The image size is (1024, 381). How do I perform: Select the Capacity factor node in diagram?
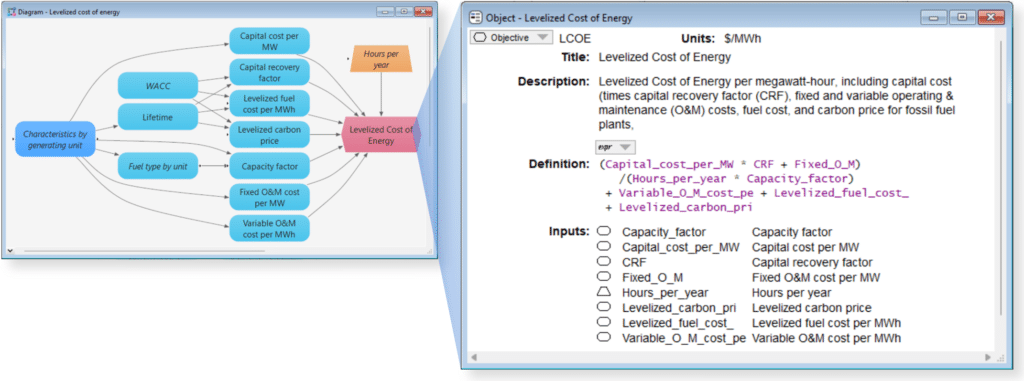(x=269, y=166)
